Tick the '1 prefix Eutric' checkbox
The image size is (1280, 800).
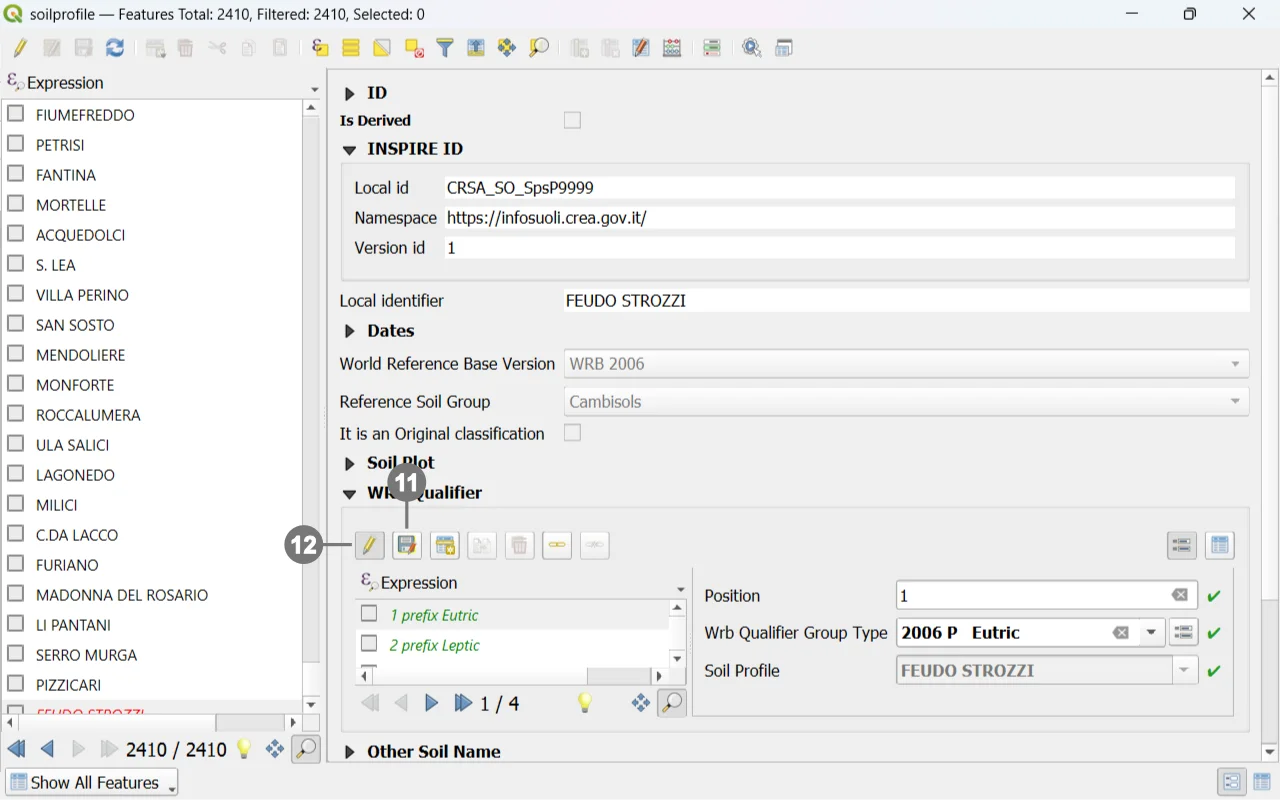point(369,614)
